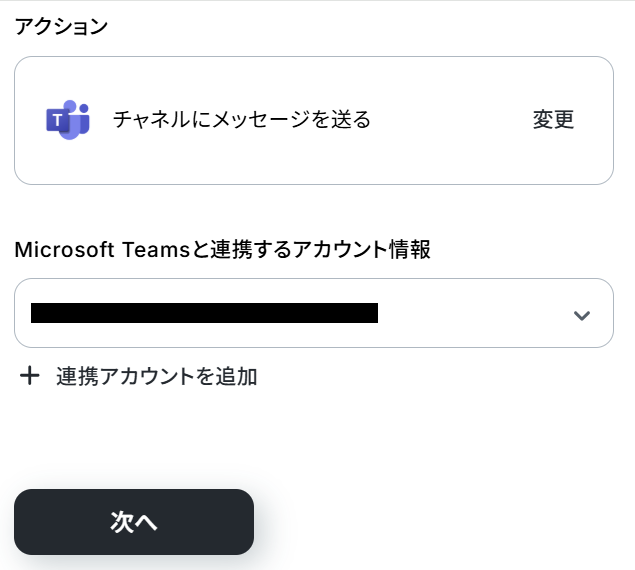The image size is (635, 570).
Task: Click the blank area above the 次へ button
Action: (133, 445)
